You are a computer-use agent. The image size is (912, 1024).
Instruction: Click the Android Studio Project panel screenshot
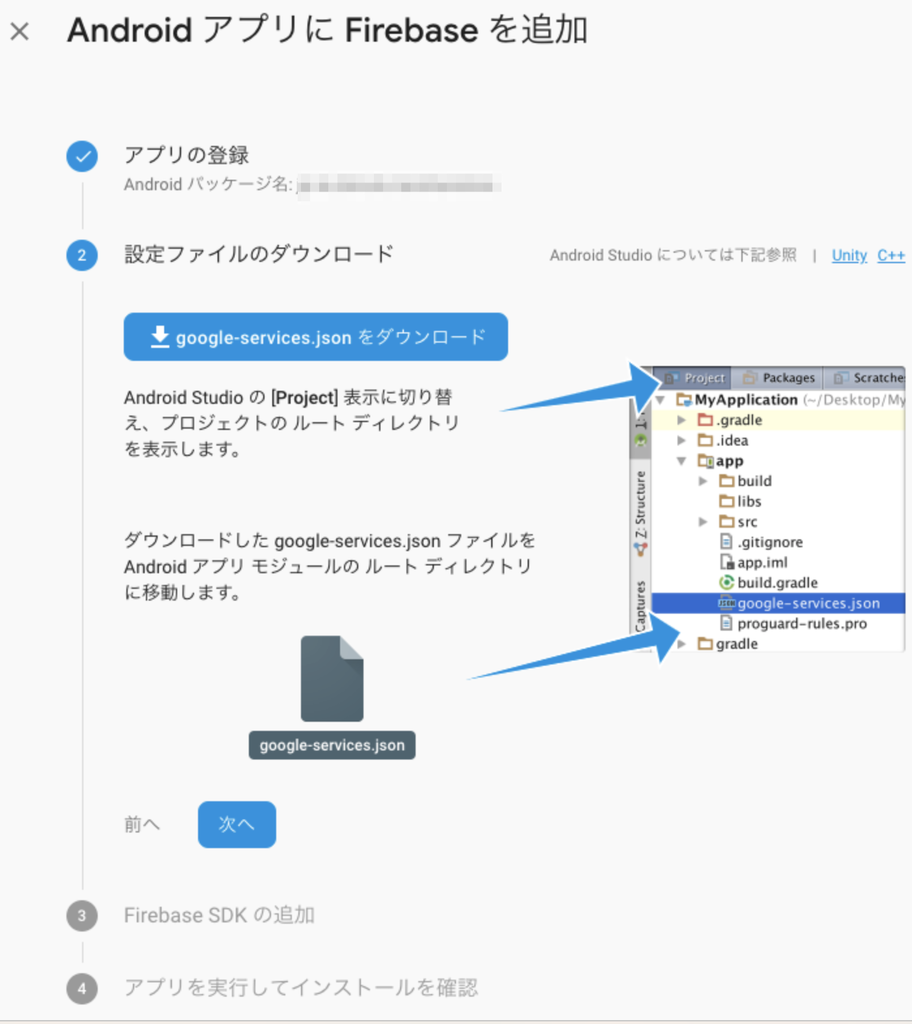point(769,509)
